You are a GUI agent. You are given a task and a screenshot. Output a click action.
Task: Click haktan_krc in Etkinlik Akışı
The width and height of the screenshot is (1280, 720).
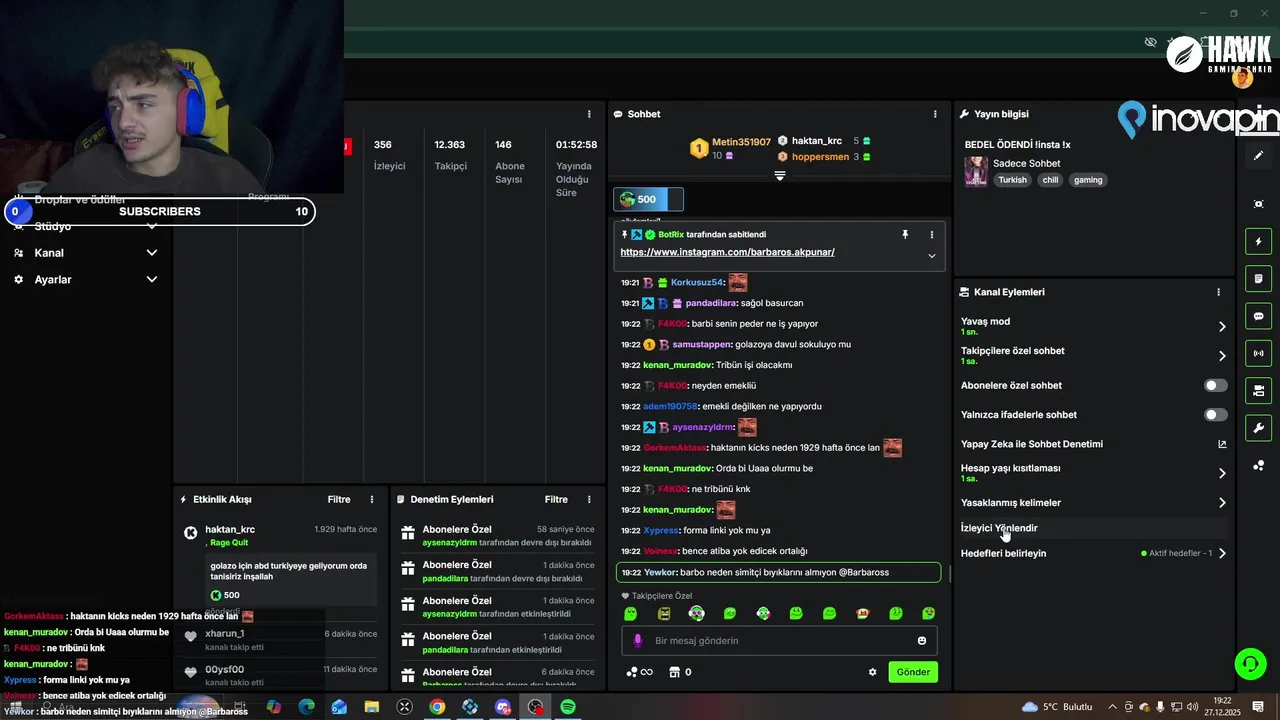click(230, 529)
